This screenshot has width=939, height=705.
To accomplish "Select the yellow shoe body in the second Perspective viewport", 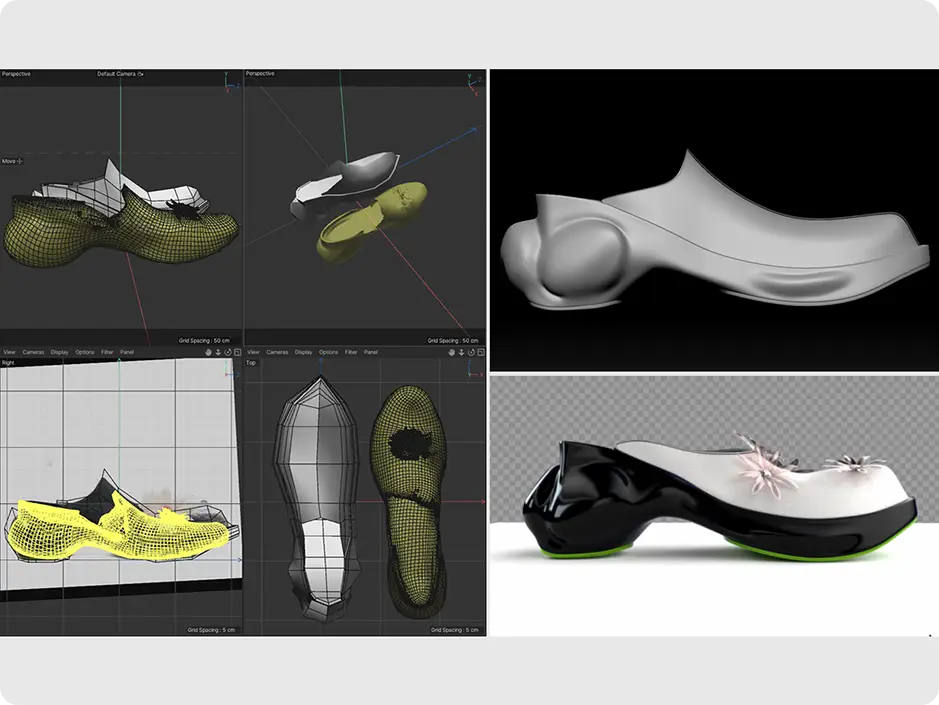I will click(371, 222).
